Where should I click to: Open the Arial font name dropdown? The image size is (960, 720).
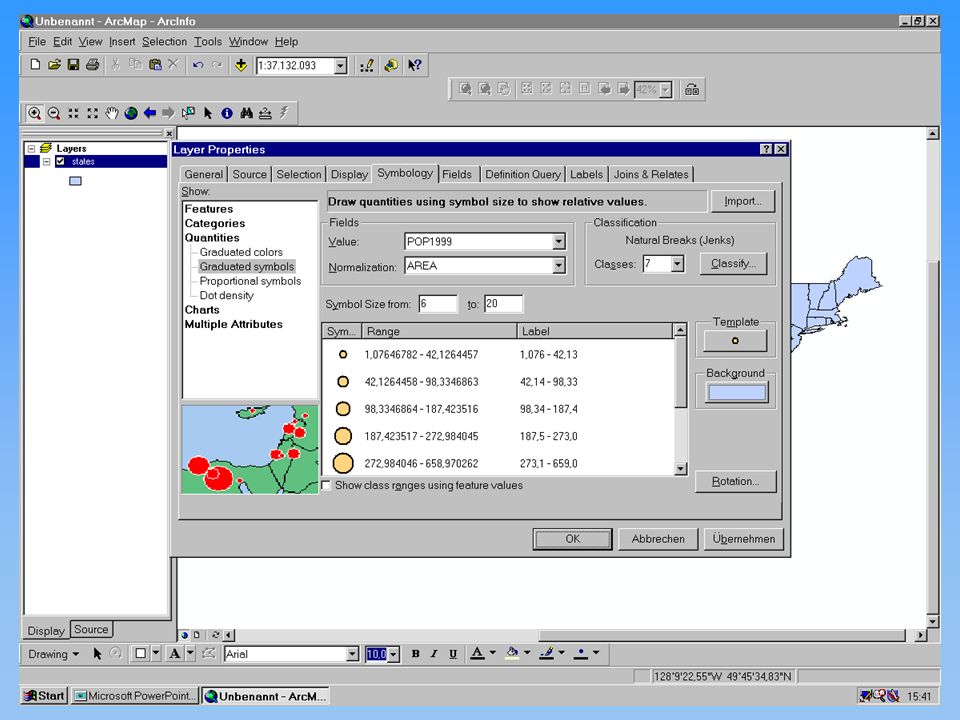(x=352, y=654)
